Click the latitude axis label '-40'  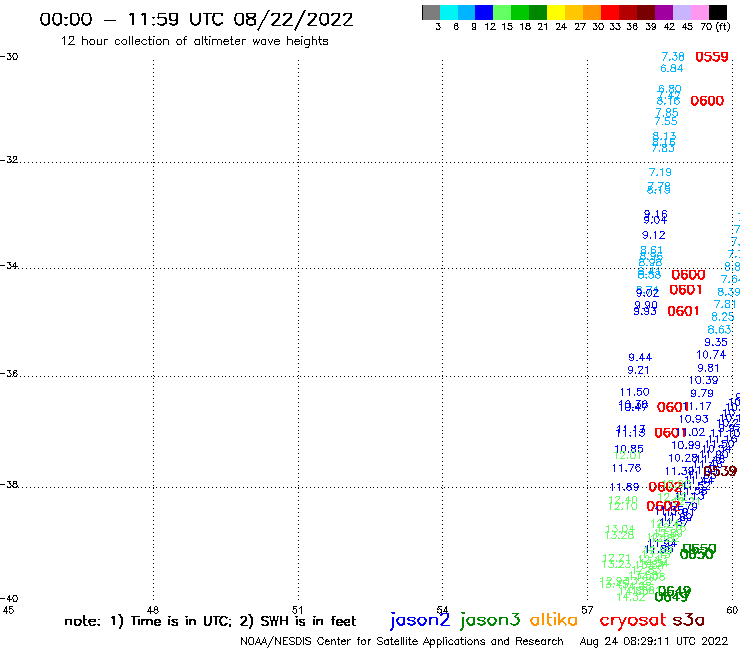[9, 598]
